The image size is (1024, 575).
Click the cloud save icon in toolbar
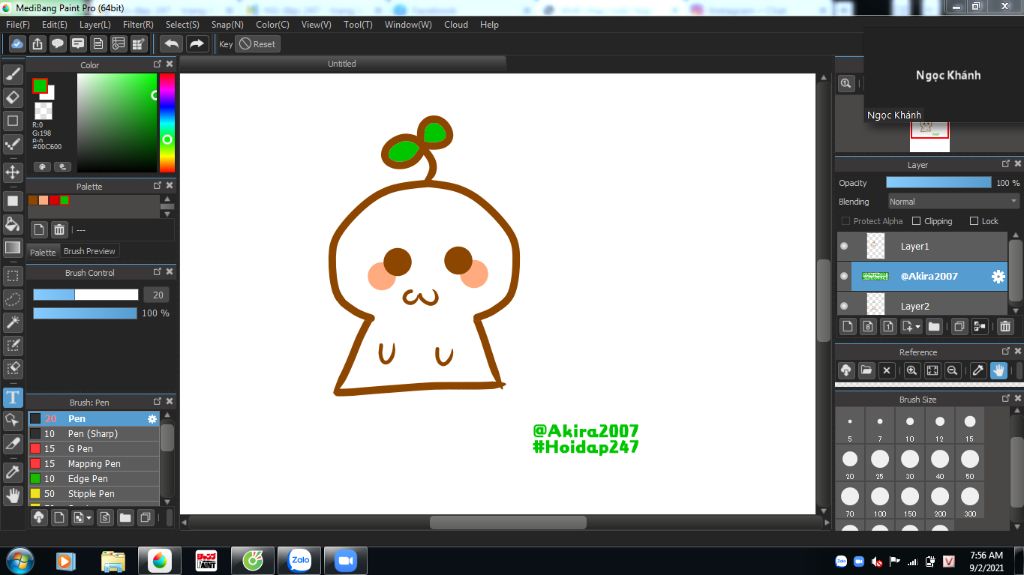pos(17,44)
